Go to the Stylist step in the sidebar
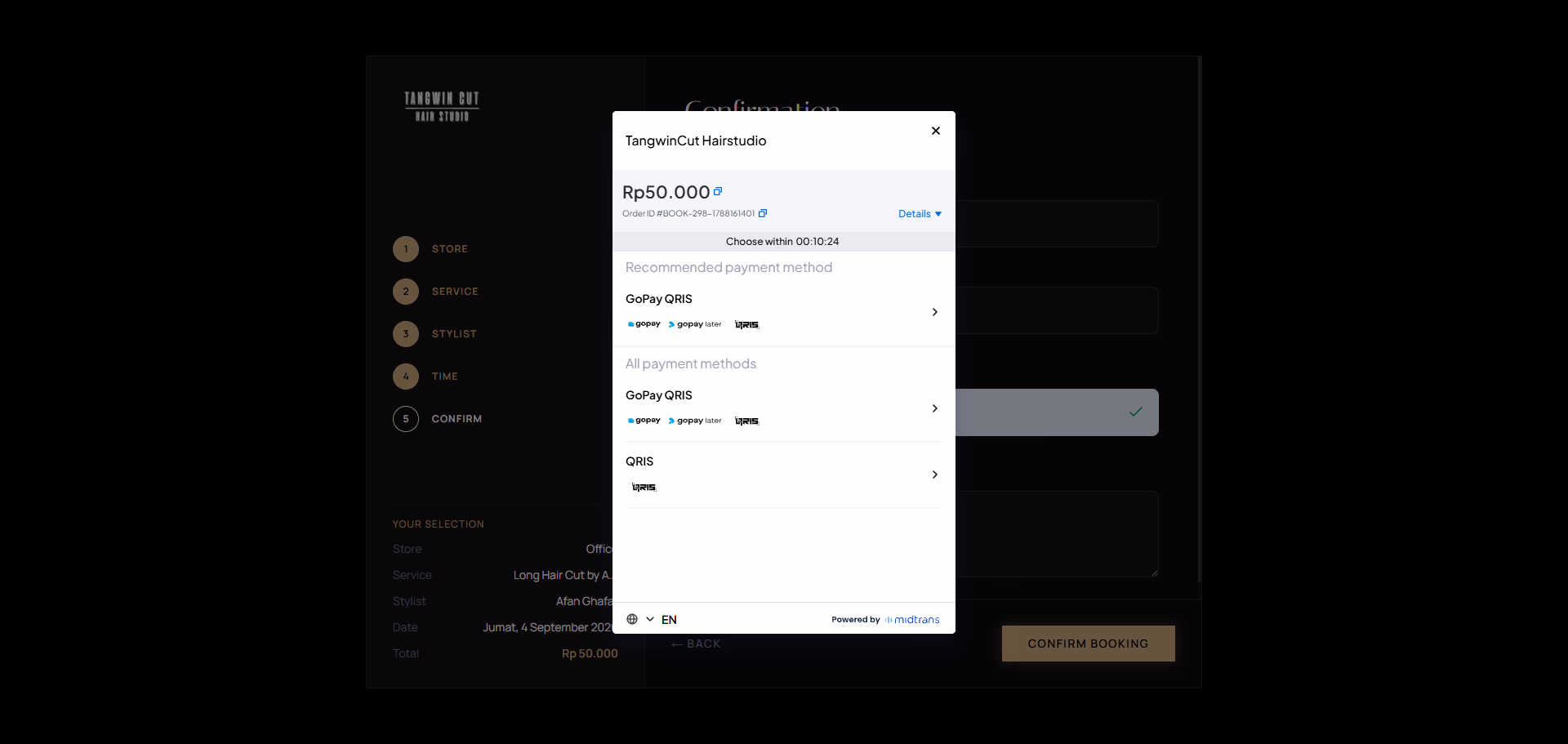1568x744 pixels. [x=435, y=334]
